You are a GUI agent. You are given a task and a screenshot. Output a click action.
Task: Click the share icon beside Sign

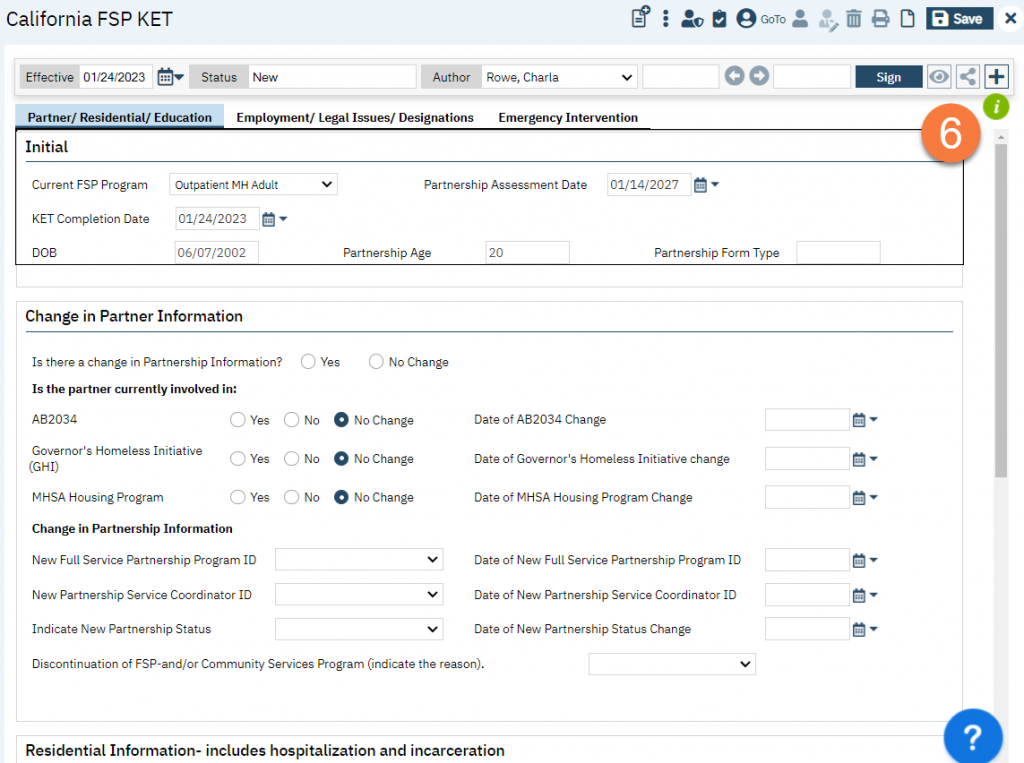tap(967, 77)
